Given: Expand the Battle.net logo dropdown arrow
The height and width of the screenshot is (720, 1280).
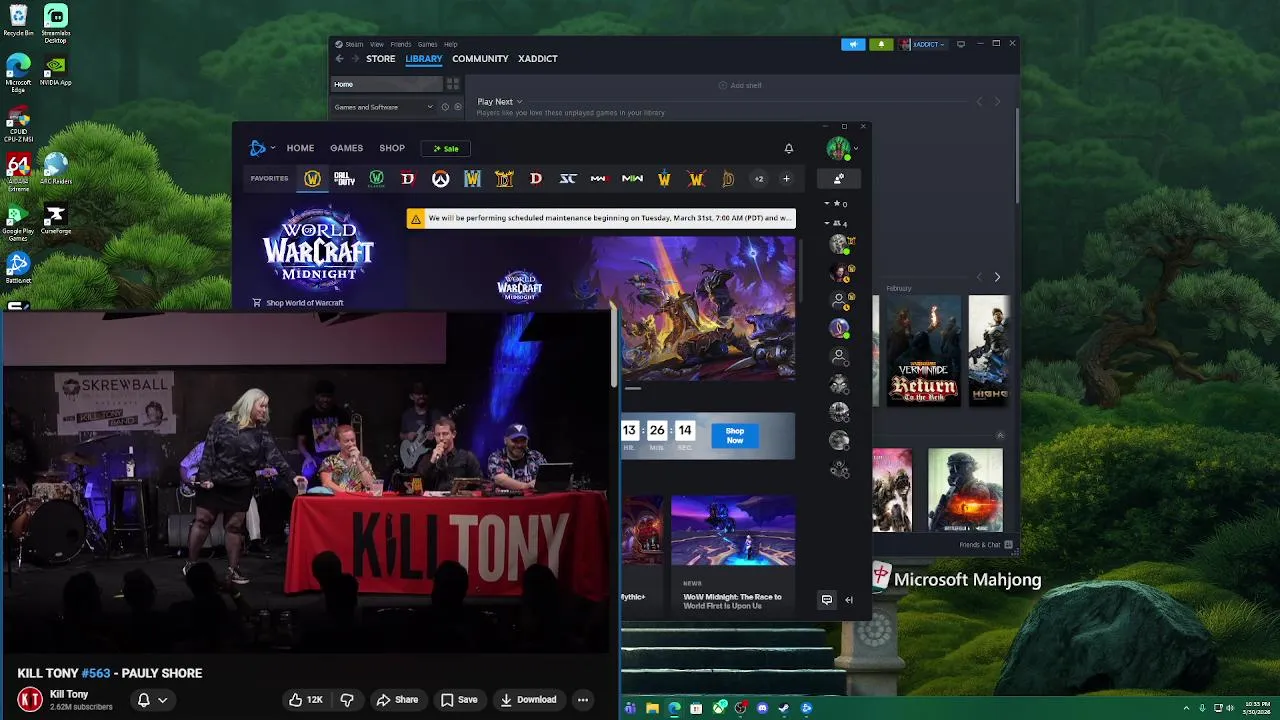Looking at the screenshot, I should coord(274,148).
